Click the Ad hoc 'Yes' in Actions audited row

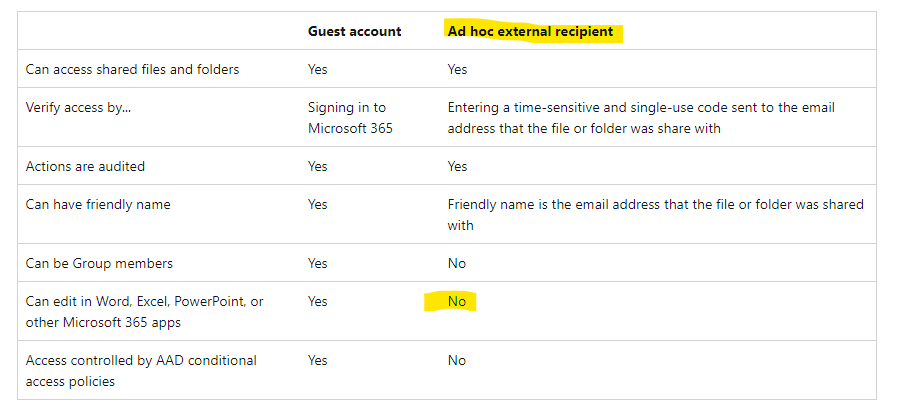(x=457, y=166)
